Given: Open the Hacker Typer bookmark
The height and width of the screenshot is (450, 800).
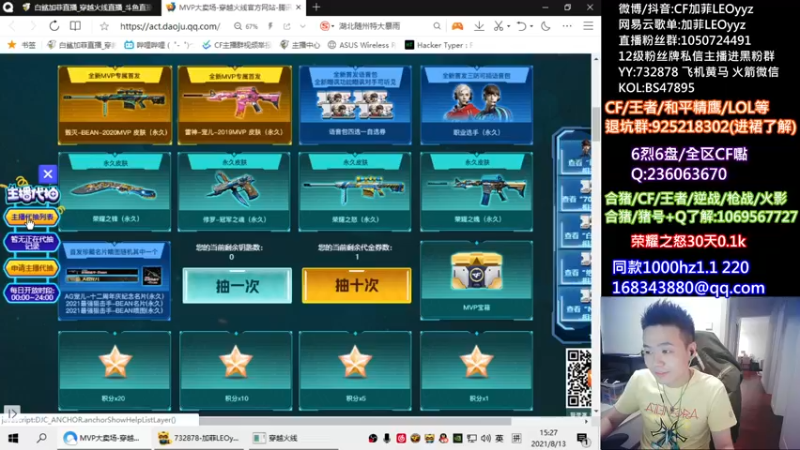Looking at the screenshot, I should coord(439,45).
